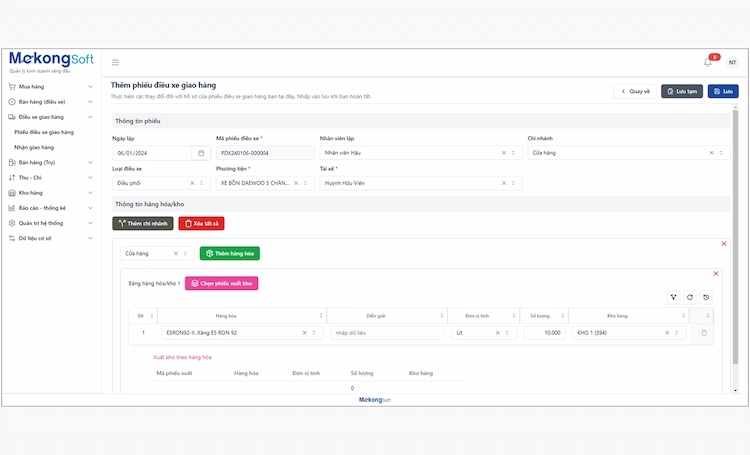Click the Thêm hàng hóa button

[x=229, y=254]
